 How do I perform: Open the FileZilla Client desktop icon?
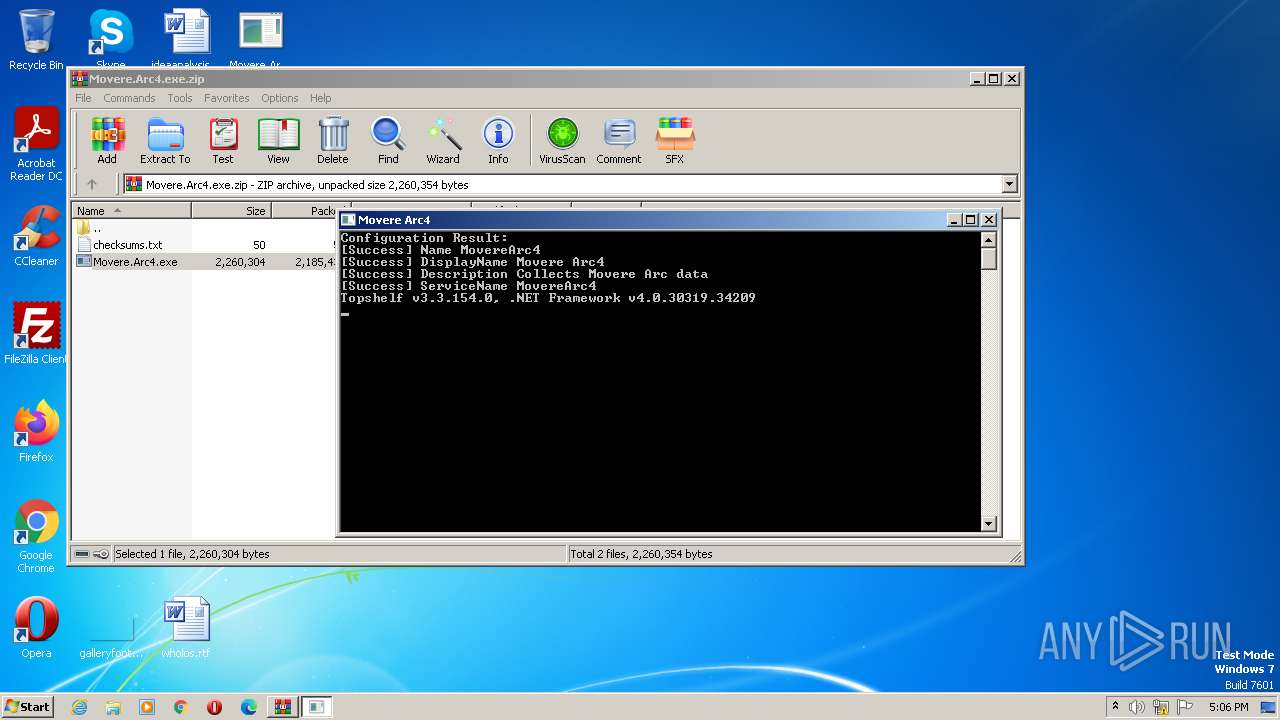[36, 334]
